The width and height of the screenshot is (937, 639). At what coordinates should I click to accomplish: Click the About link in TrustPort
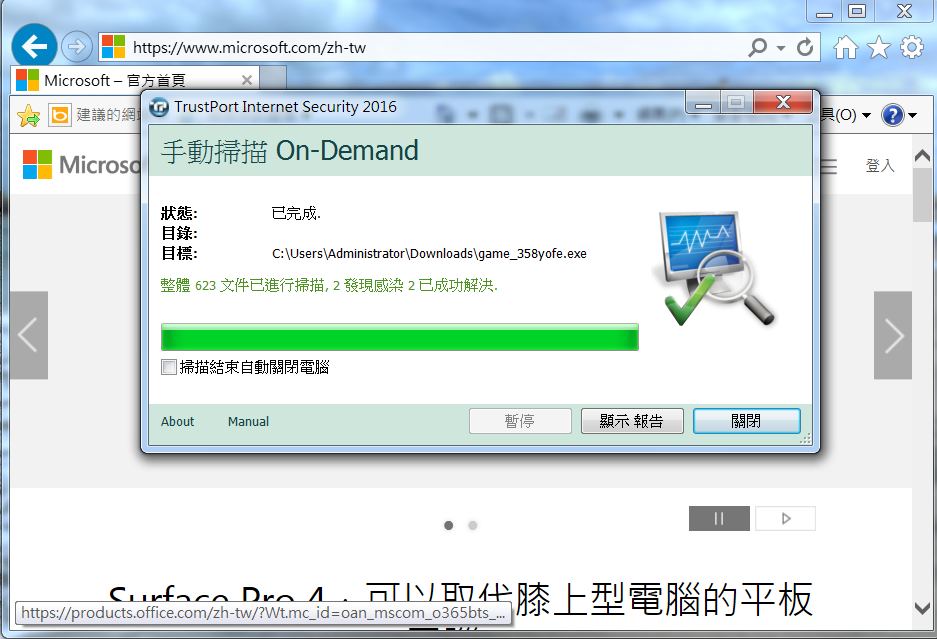click(x=177, y=421)
